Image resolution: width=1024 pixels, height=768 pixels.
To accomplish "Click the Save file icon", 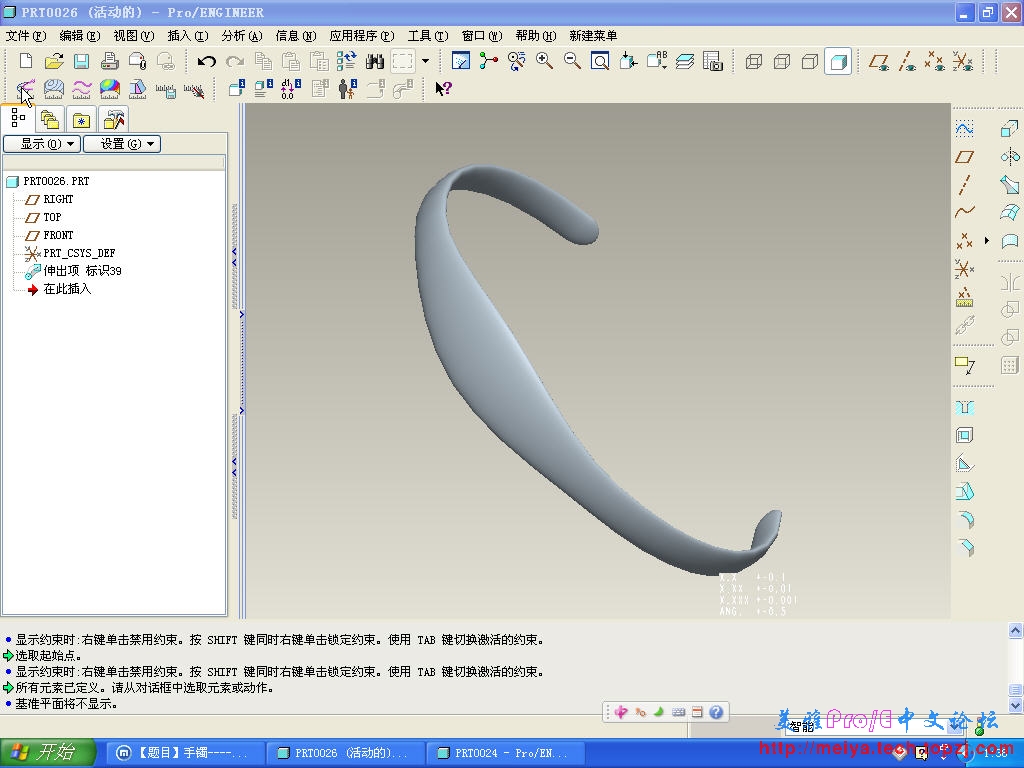I will click(82, 62).
